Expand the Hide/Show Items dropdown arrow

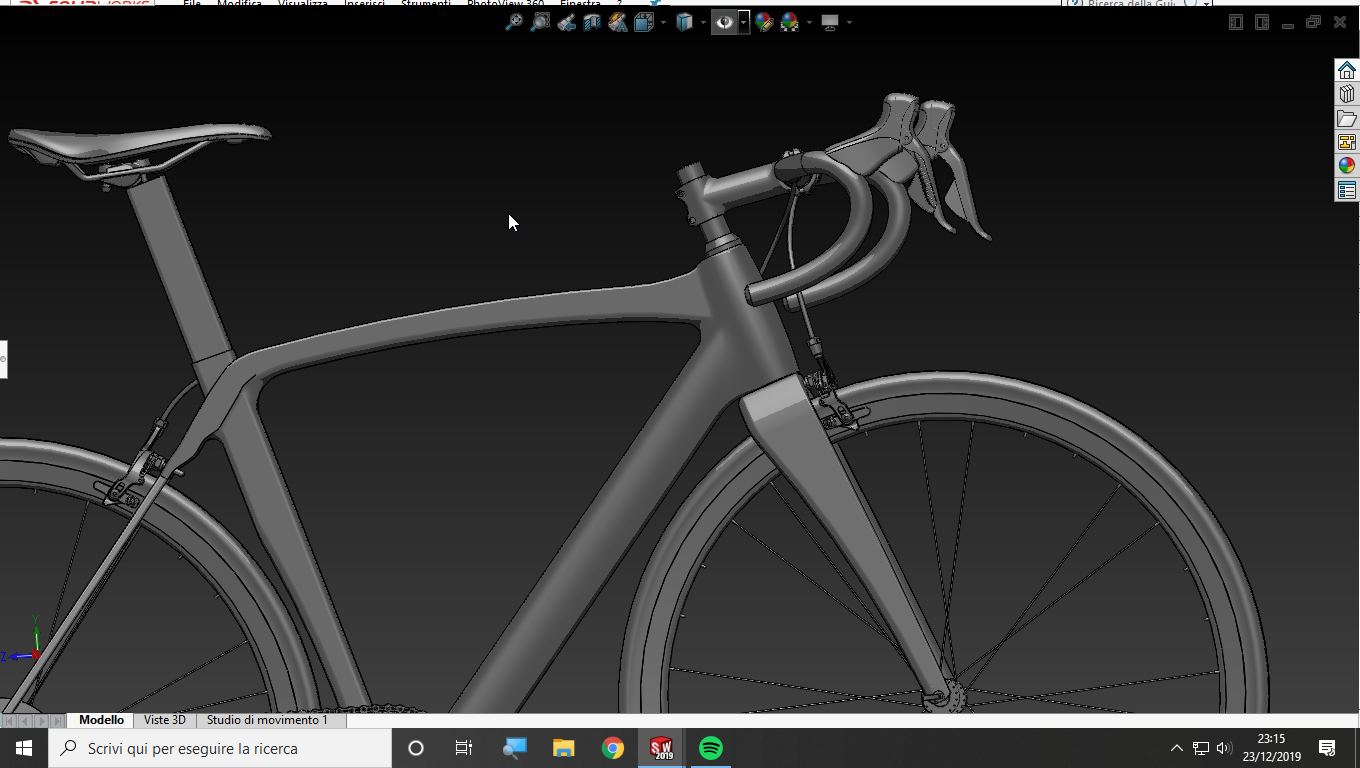tap(744, 22)
